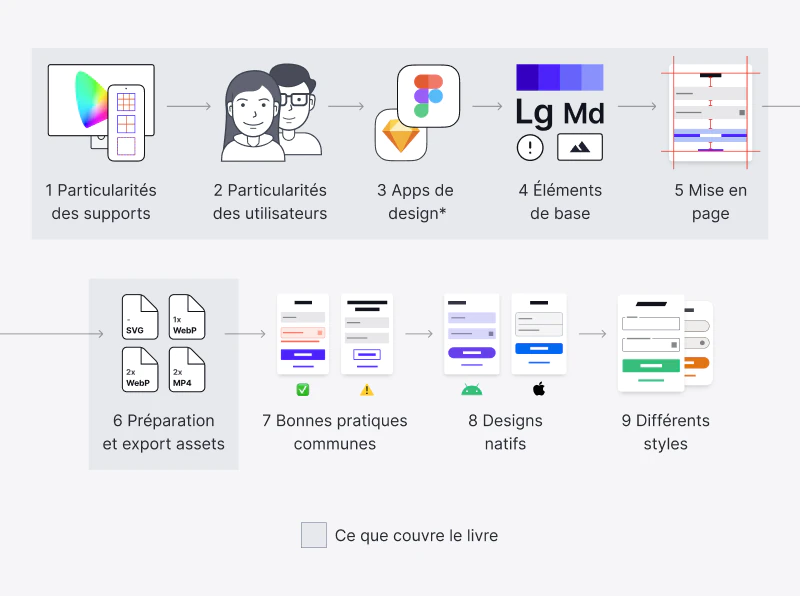Screen dimensions: 800x596
Task: Click the gray legend square
Action: click(314, 535)
